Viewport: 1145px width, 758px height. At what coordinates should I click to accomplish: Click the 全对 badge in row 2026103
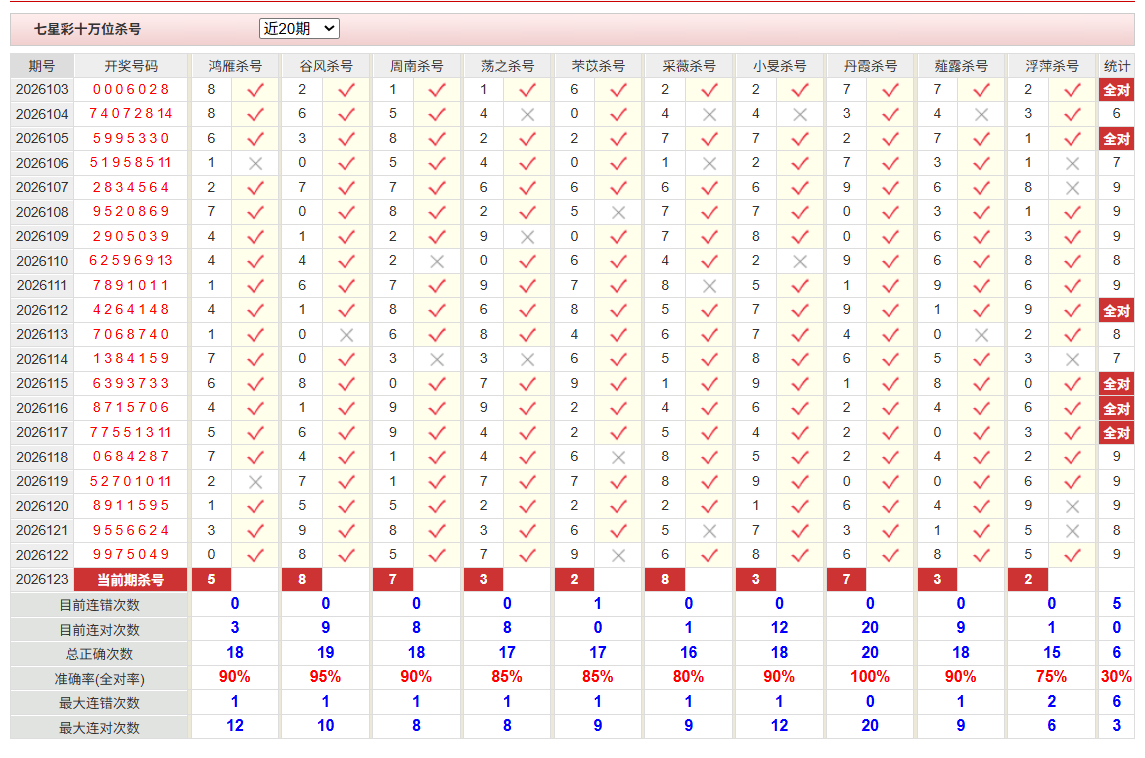pyautogui.click(x=1117, y=90)
